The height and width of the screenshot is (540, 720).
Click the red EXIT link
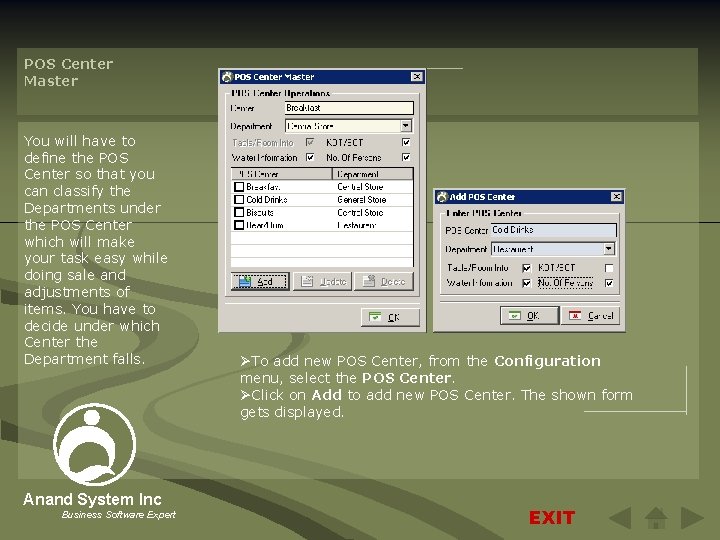point(552,518)
